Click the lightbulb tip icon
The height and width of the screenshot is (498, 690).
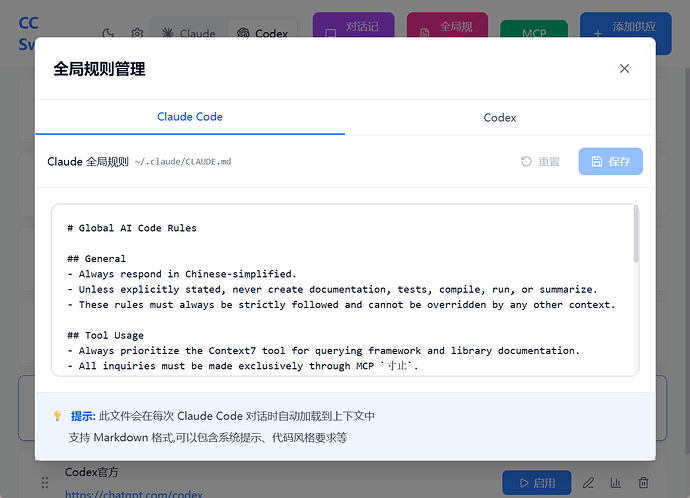[57, 416]
